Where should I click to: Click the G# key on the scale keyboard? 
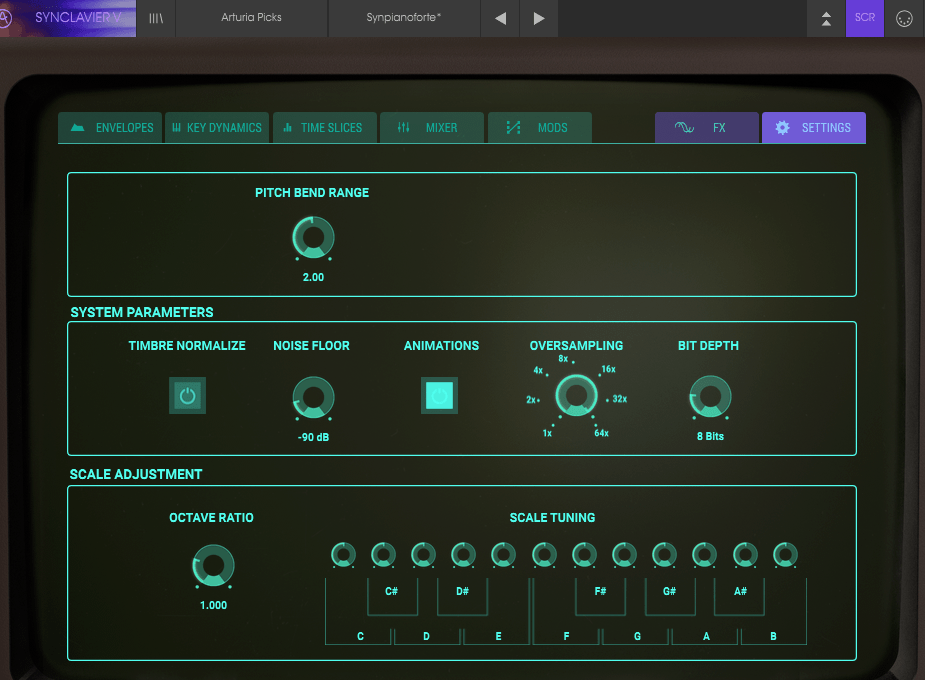point(670,597)
